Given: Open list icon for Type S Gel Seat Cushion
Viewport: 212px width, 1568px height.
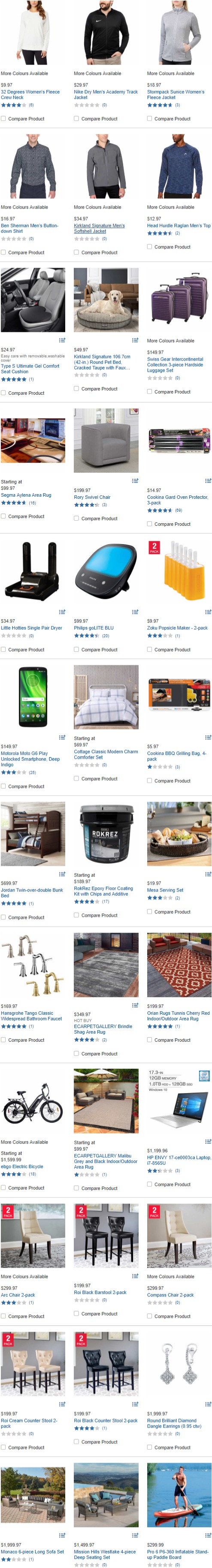Looking at the screenshot, I should 62,340.
